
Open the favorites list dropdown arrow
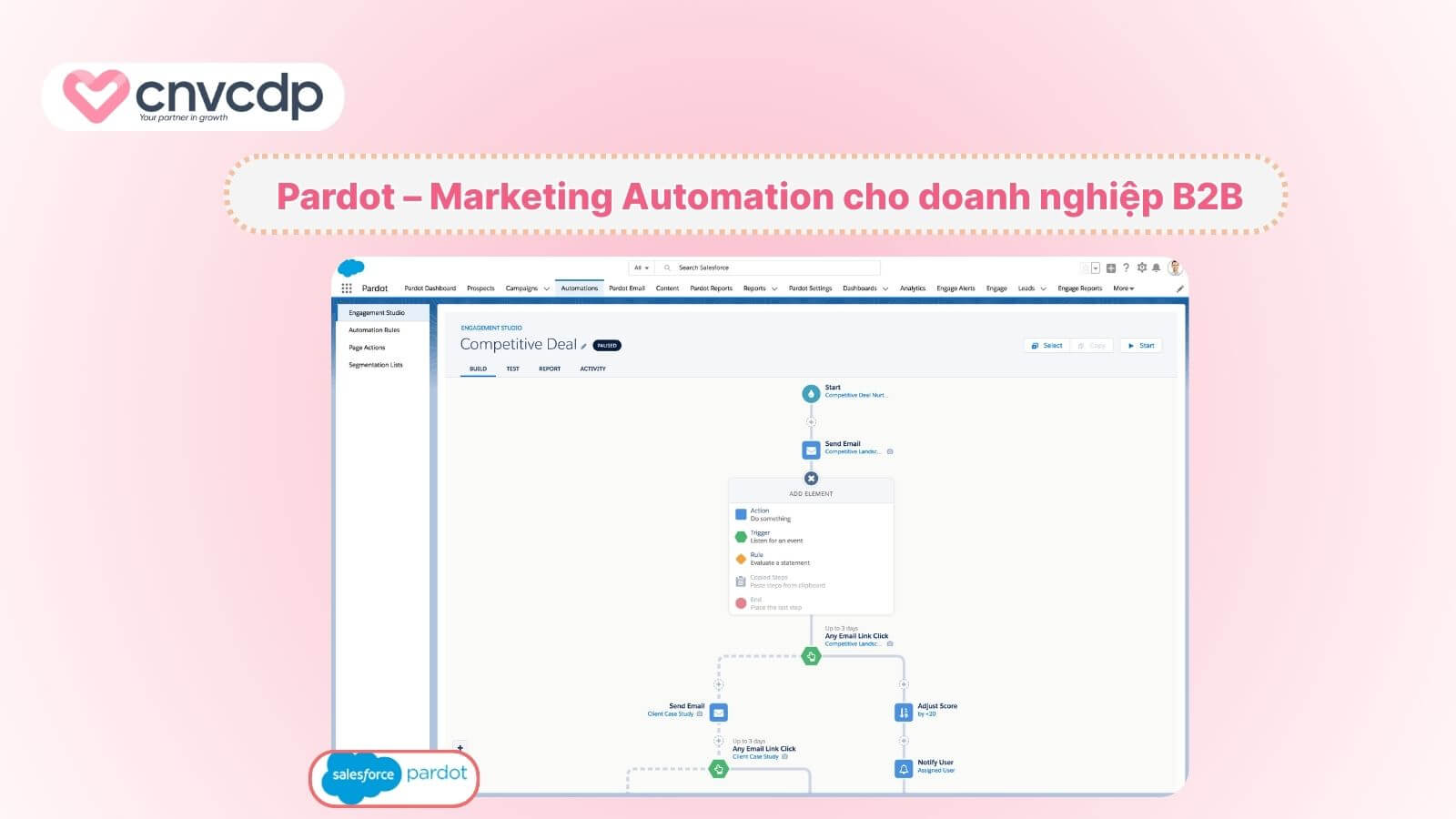[1096, 268]
